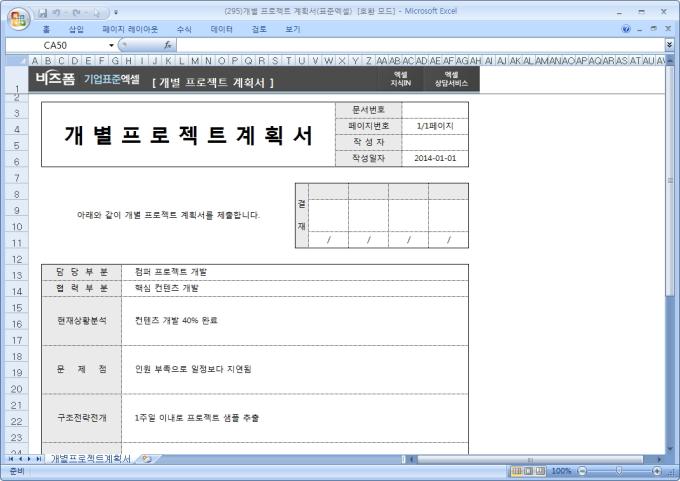Expand the Name Box dropdown arrow
680x481 pixels.
pos(111,45)
